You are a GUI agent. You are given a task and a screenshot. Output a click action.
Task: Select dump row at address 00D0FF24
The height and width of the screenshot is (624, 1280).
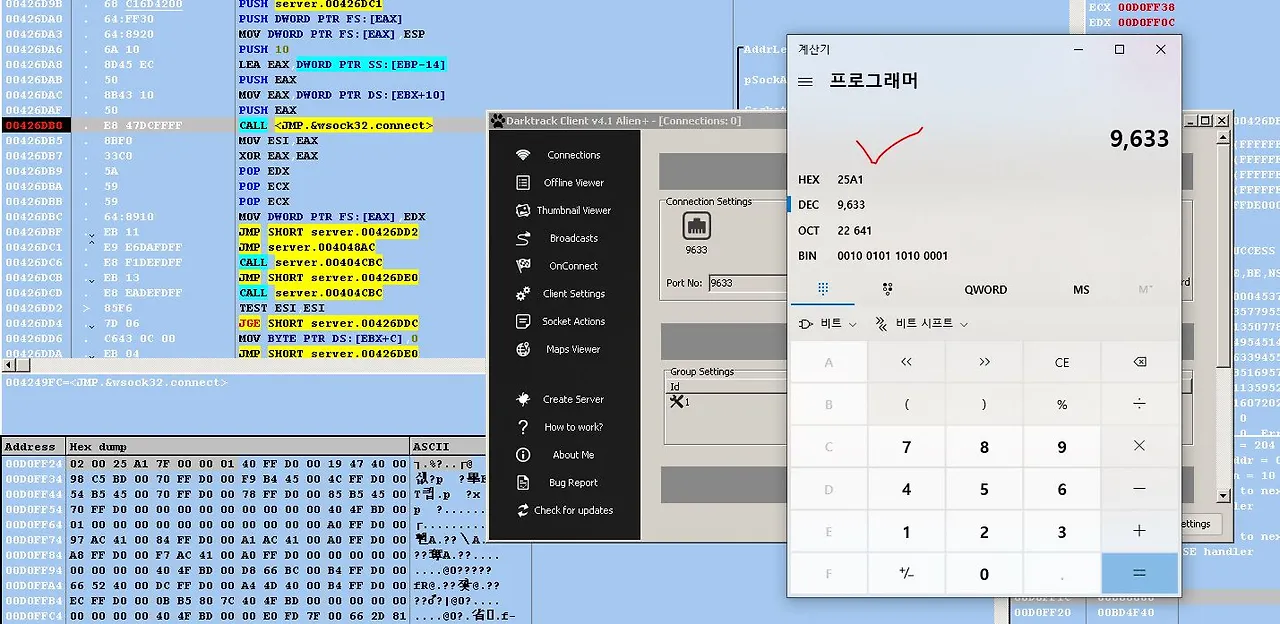244,464
